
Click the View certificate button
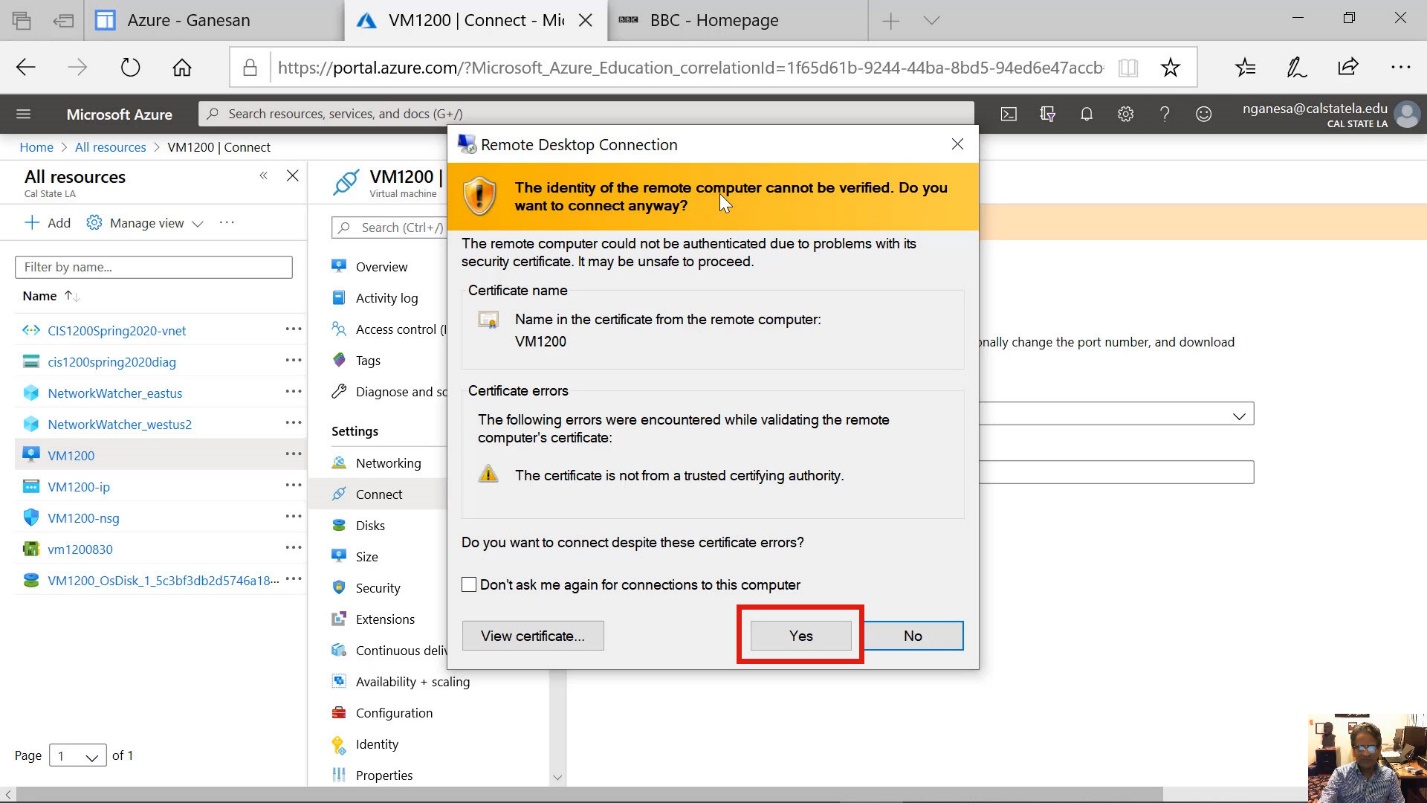[532, 636]
